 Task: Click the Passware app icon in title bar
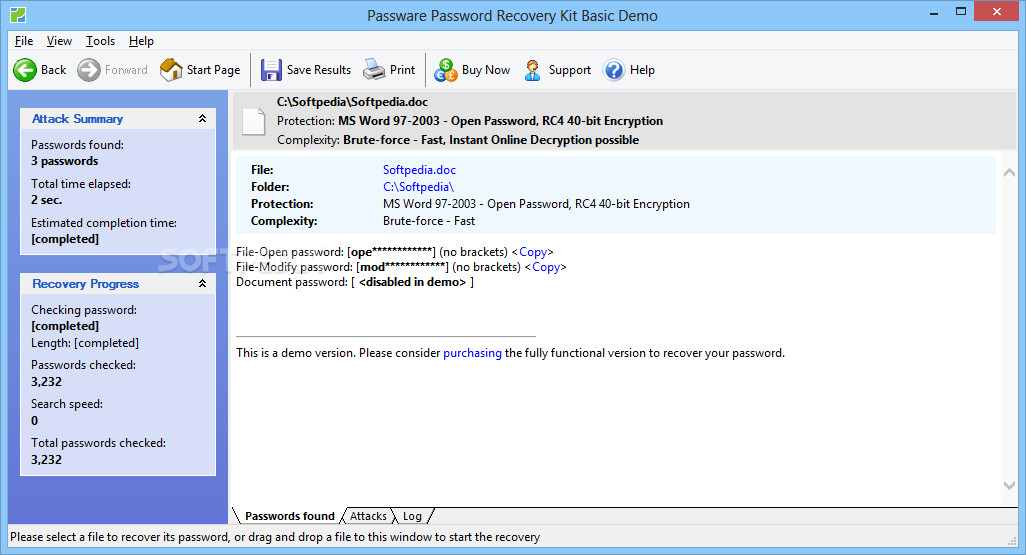click(x=18, y=14)
